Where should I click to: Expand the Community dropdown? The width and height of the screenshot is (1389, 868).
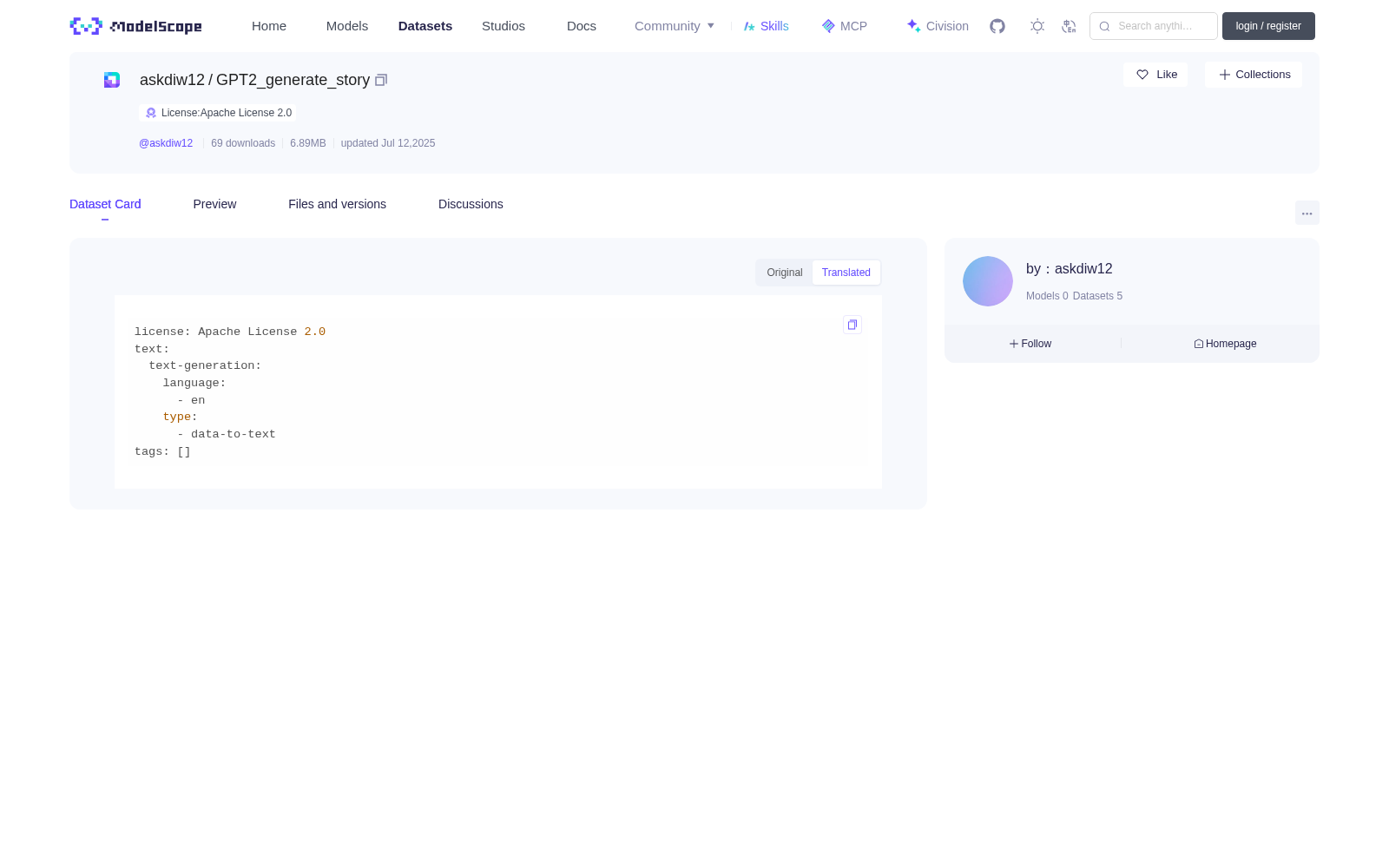(675, 26)
